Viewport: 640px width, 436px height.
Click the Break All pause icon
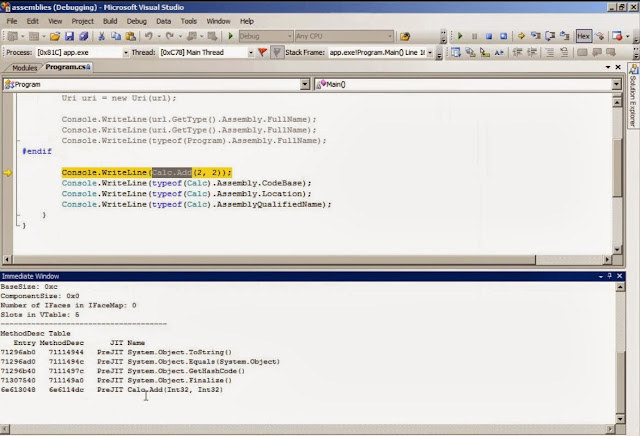(474, 36)
